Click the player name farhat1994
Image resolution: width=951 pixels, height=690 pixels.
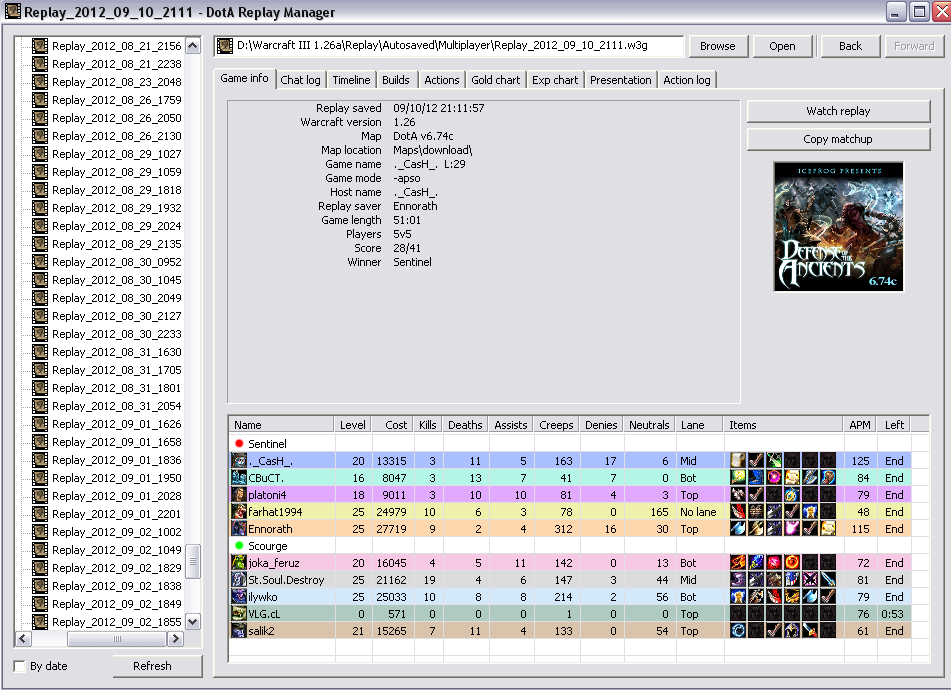click(275, 512)
